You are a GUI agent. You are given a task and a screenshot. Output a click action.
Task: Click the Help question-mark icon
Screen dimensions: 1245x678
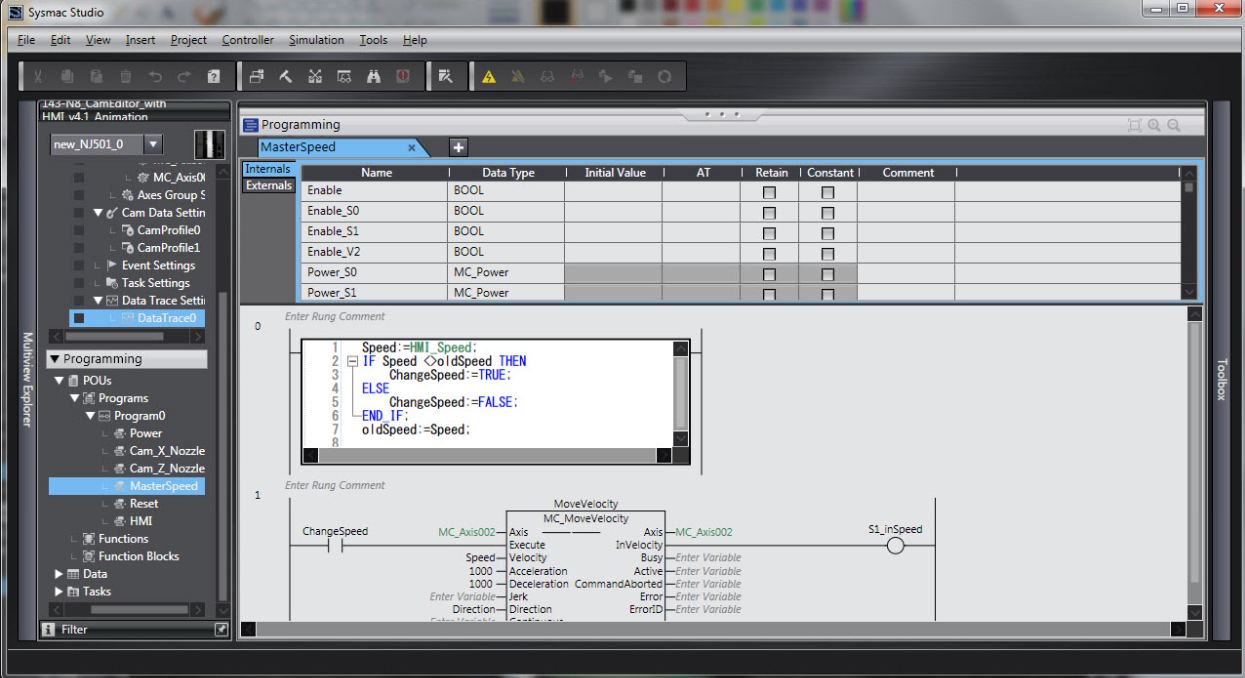213,76
